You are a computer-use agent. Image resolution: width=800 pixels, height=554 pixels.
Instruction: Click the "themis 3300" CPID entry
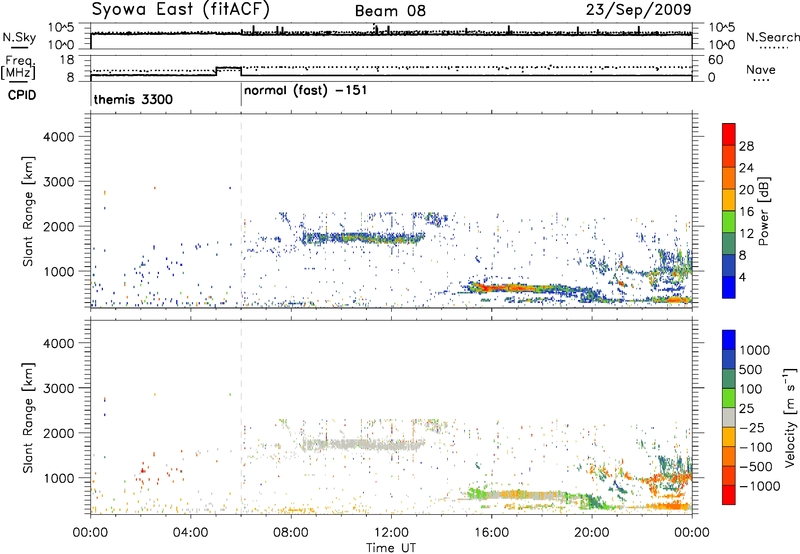point(133,99)
